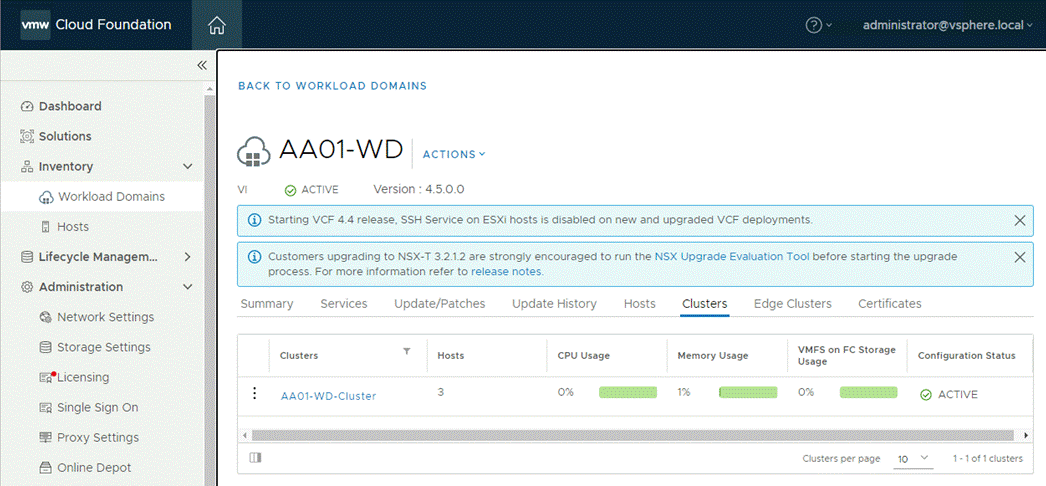
Task: Open the help question mark menu
Action: 819,25
